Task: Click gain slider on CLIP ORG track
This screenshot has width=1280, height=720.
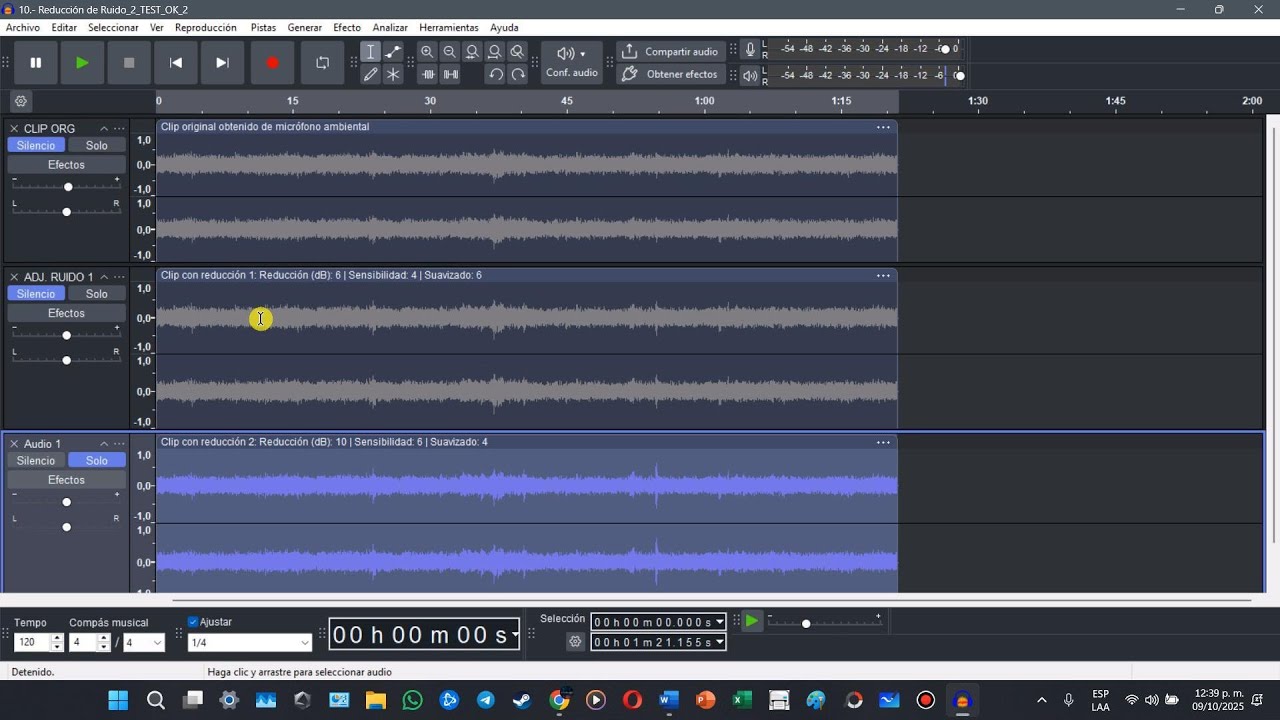Action: click(x=67, y=187)
